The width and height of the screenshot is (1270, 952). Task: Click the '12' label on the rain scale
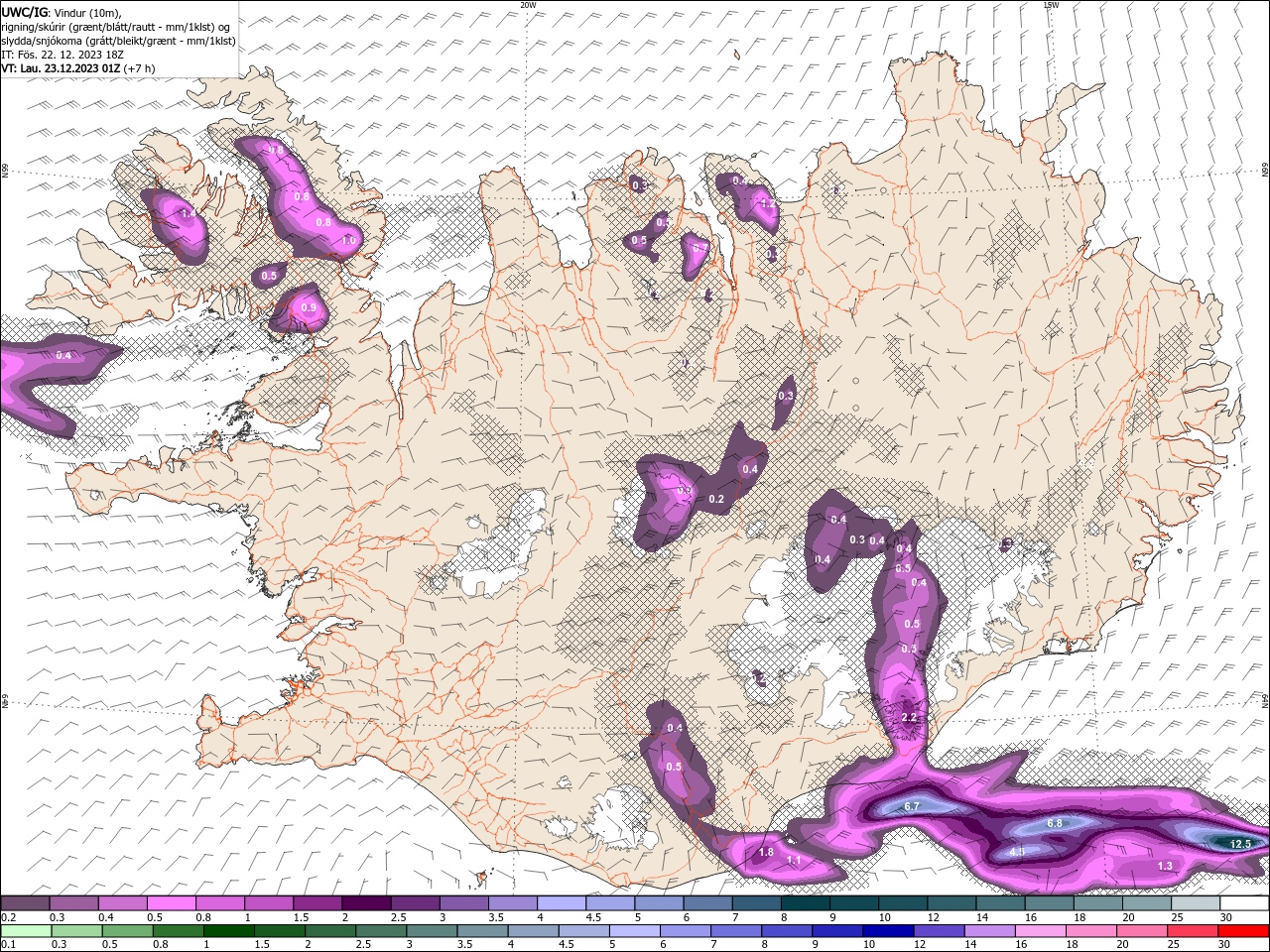920,945
